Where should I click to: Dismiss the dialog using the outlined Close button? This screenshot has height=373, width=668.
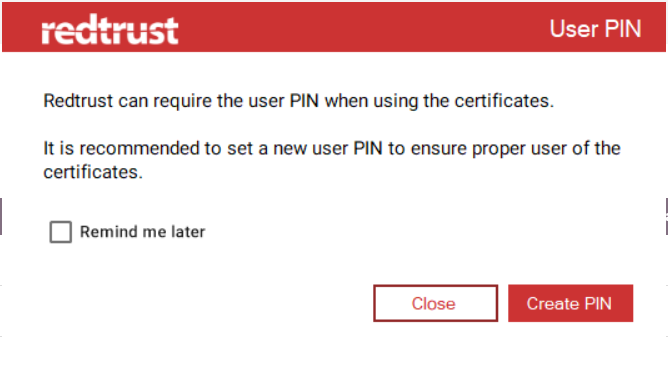(435, 303)
